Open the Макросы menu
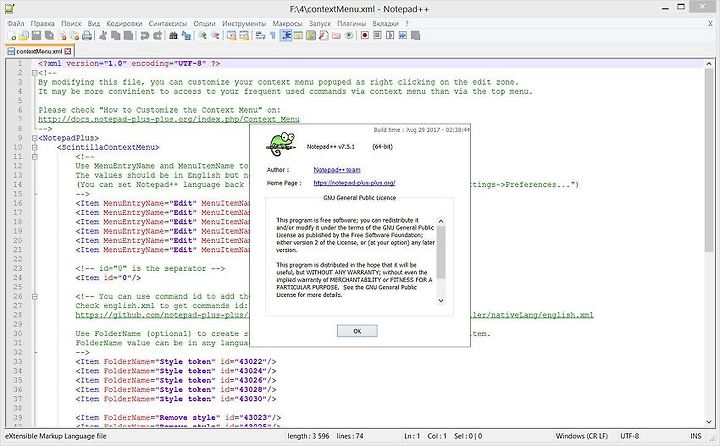This screenshot has width=720, height=446. click(x=287, y=23)
